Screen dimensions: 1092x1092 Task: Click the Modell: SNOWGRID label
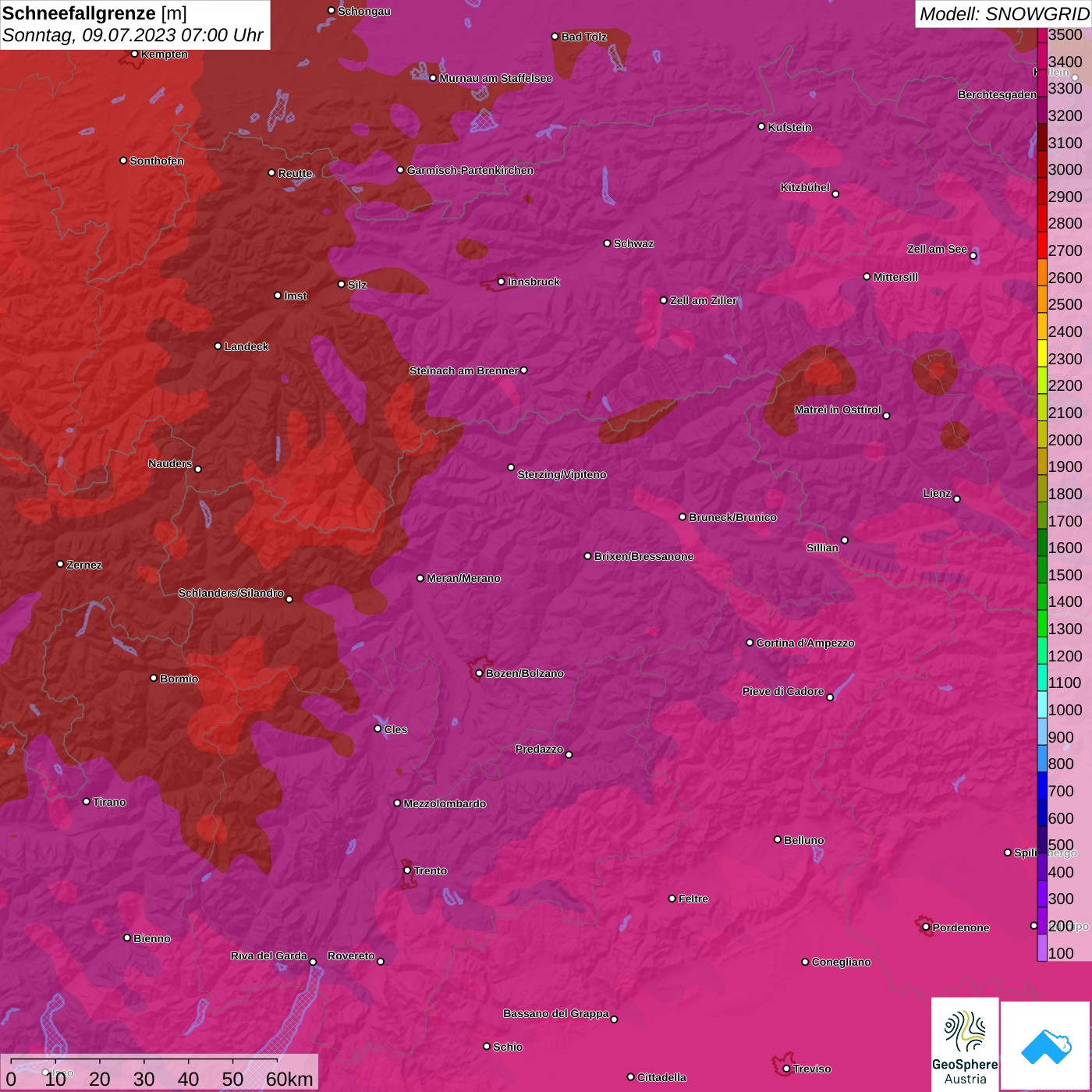point(1003,13)
